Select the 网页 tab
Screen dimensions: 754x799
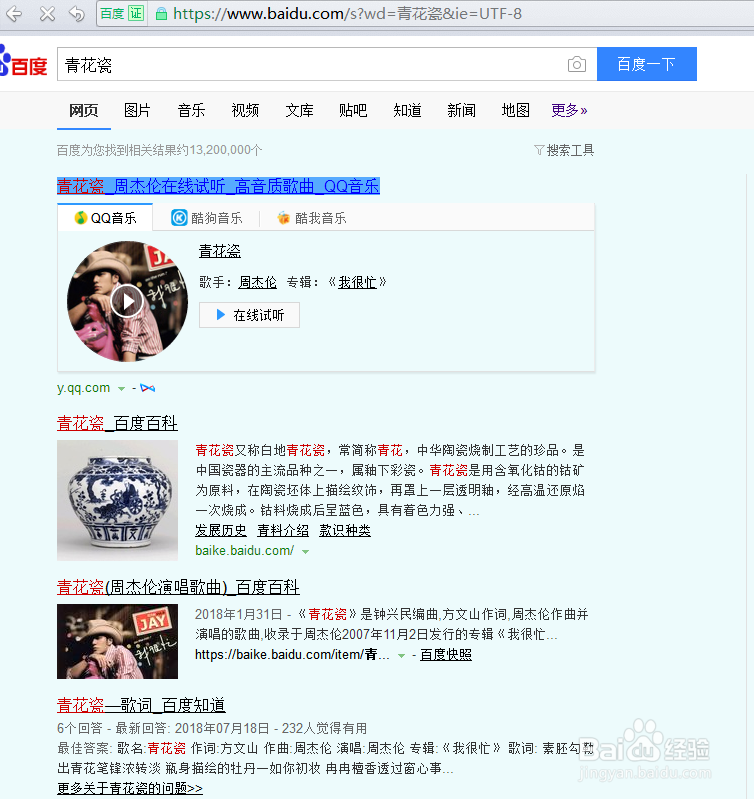(x=84, y=110)
